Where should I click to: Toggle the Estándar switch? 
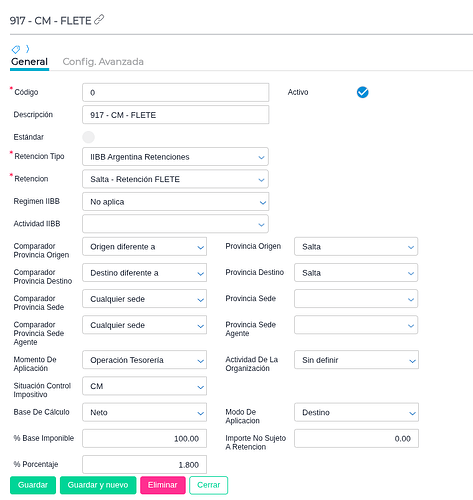pyautogui.click(x=89, y=137)
